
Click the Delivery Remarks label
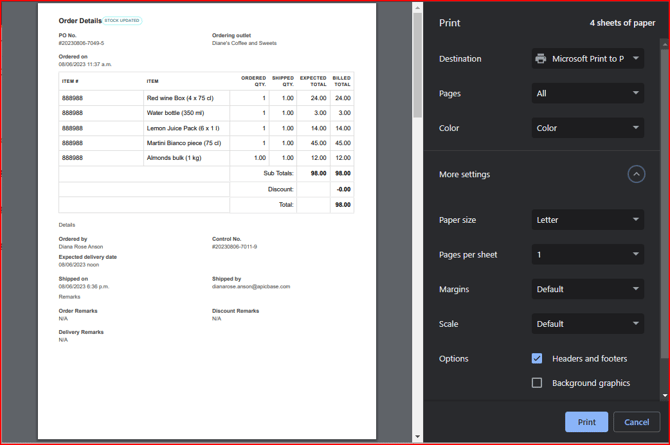pos(81,332)
